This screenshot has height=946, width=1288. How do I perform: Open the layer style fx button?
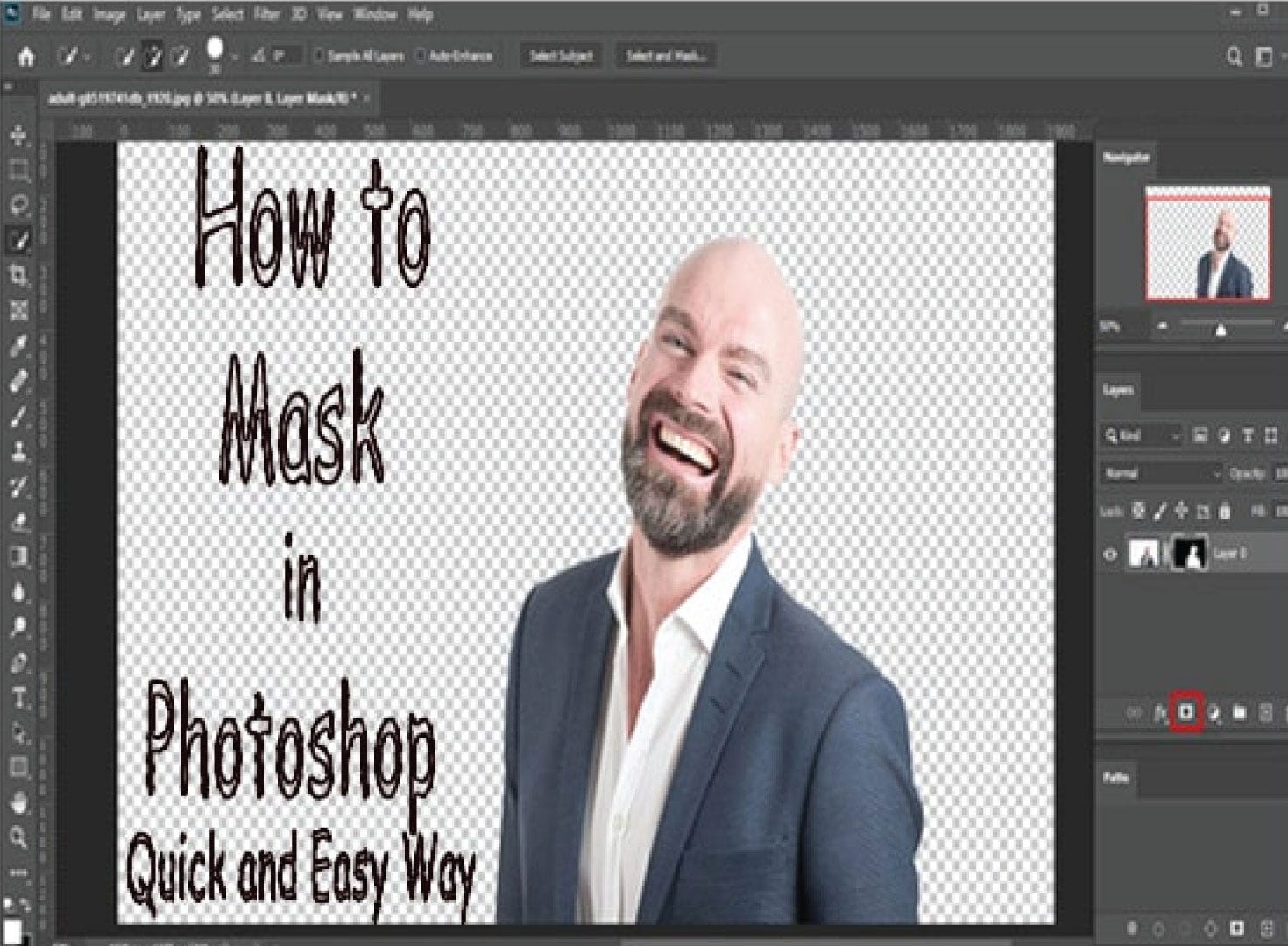click(x=1160, y=714)
